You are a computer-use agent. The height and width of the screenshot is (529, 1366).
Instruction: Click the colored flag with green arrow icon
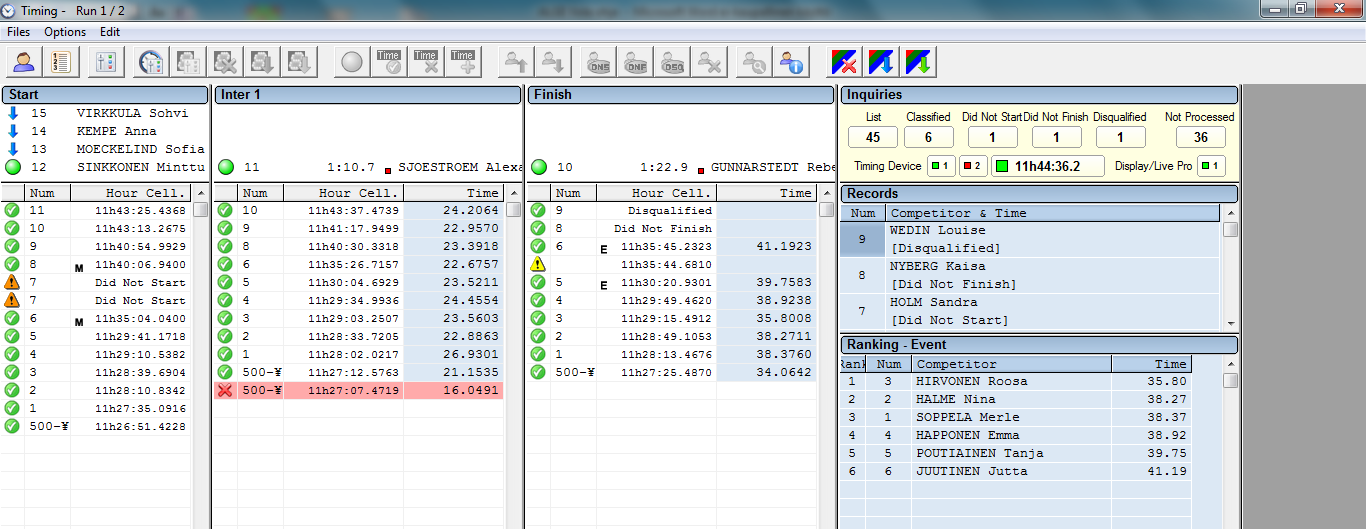point(919,62)
